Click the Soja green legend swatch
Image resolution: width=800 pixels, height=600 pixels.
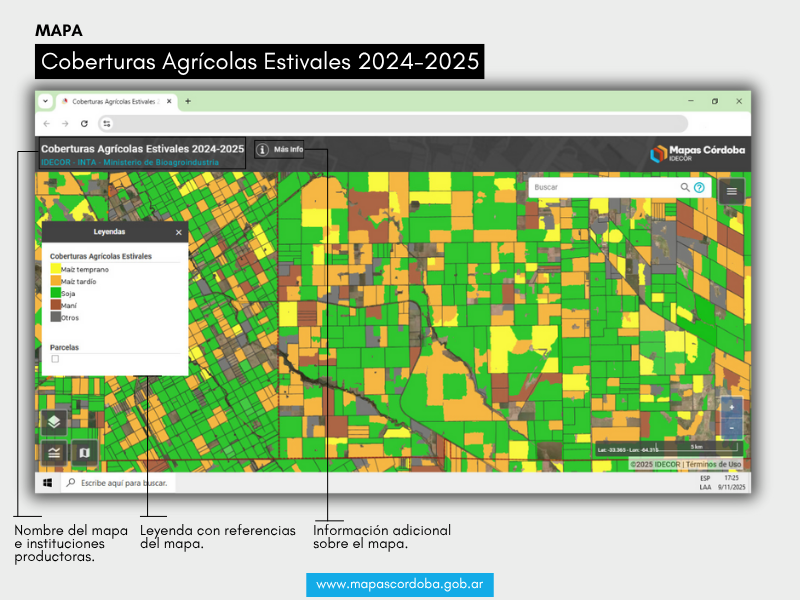(x=56, y=294)
